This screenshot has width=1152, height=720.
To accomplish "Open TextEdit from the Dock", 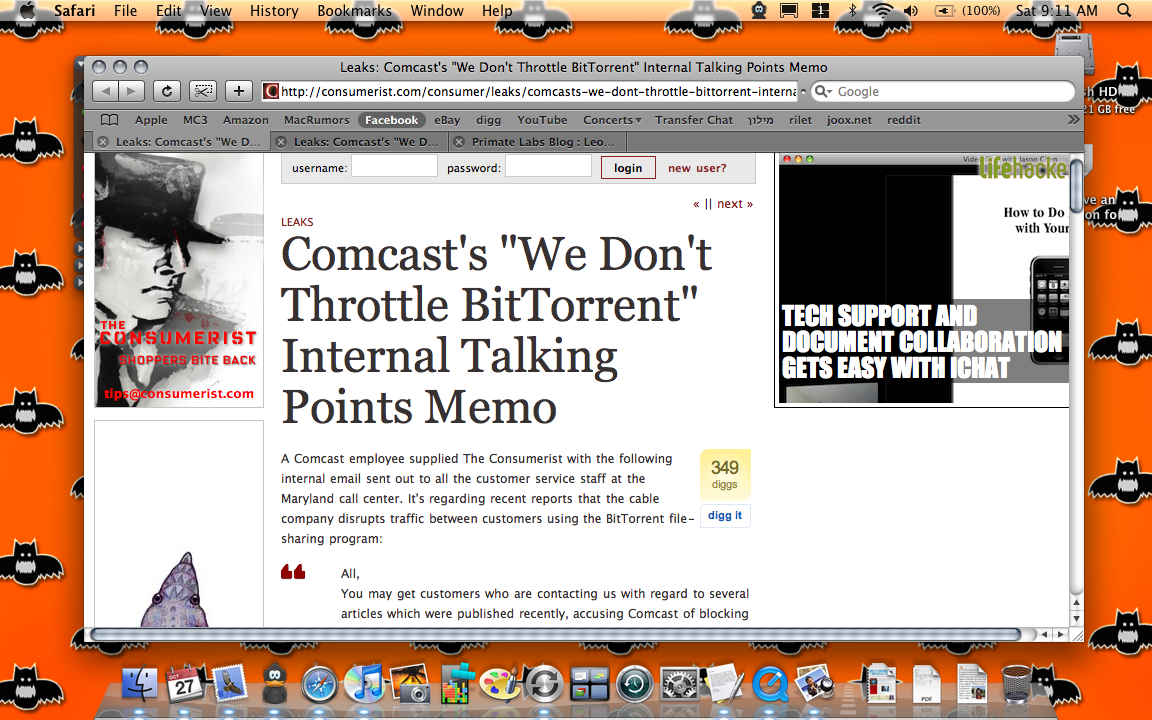I will 726,683.
